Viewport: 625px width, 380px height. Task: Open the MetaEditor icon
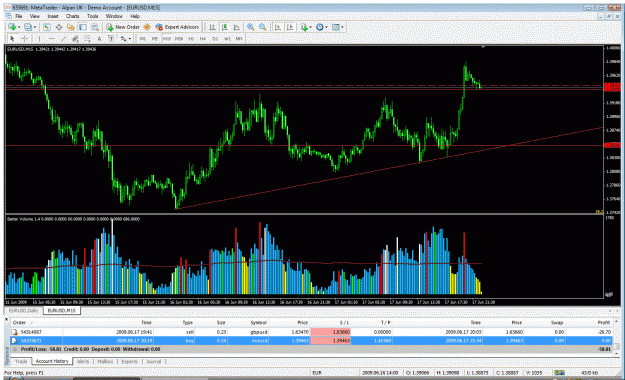(x=147, y=27)
